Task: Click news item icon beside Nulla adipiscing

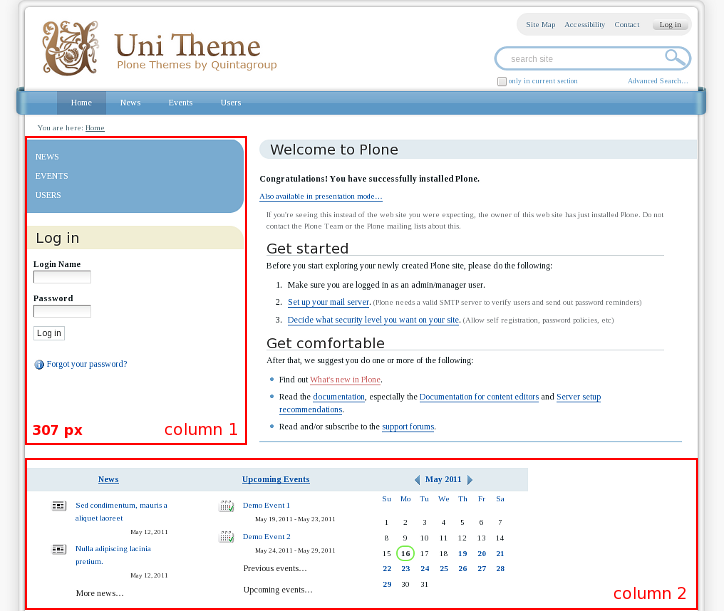Action: [x=59, y=549]
